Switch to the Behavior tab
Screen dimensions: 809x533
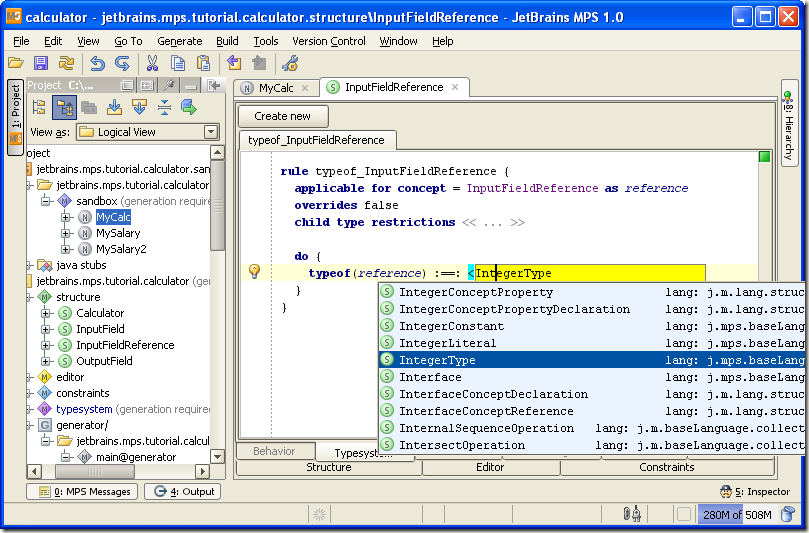[x=274, y=451]
